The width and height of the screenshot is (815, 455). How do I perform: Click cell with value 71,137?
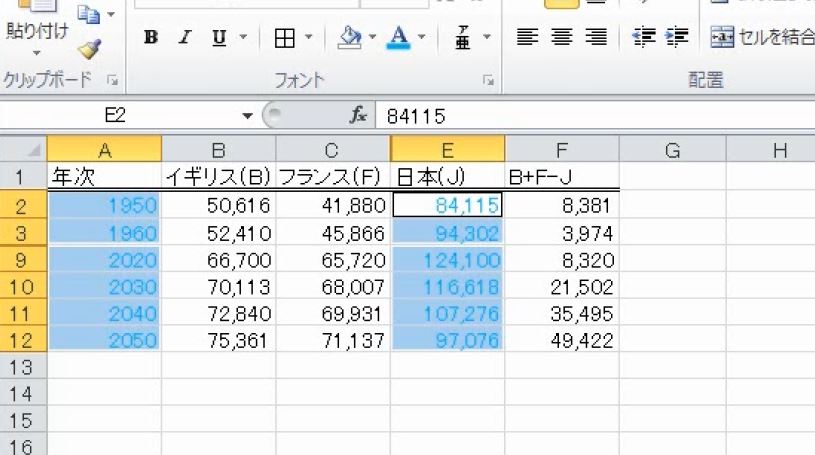[333, 340]
